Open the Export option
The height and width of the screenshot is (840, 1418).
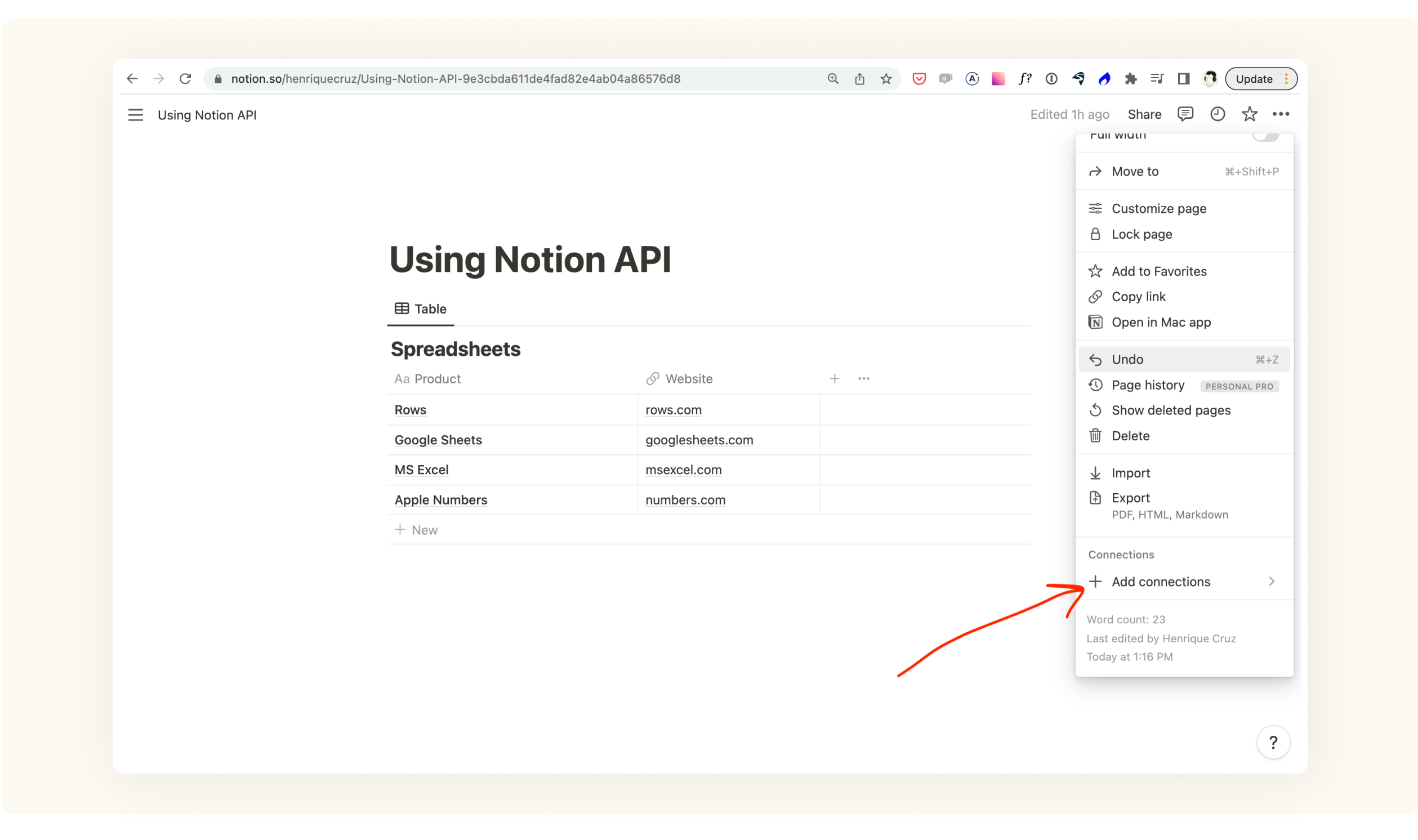click(1131, 498)
